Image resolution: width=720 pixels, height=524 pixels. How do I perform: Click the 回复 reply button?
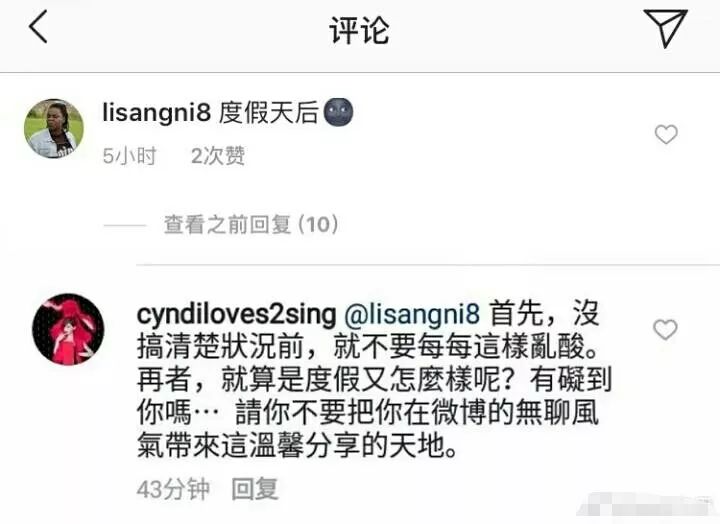point(255,489)
